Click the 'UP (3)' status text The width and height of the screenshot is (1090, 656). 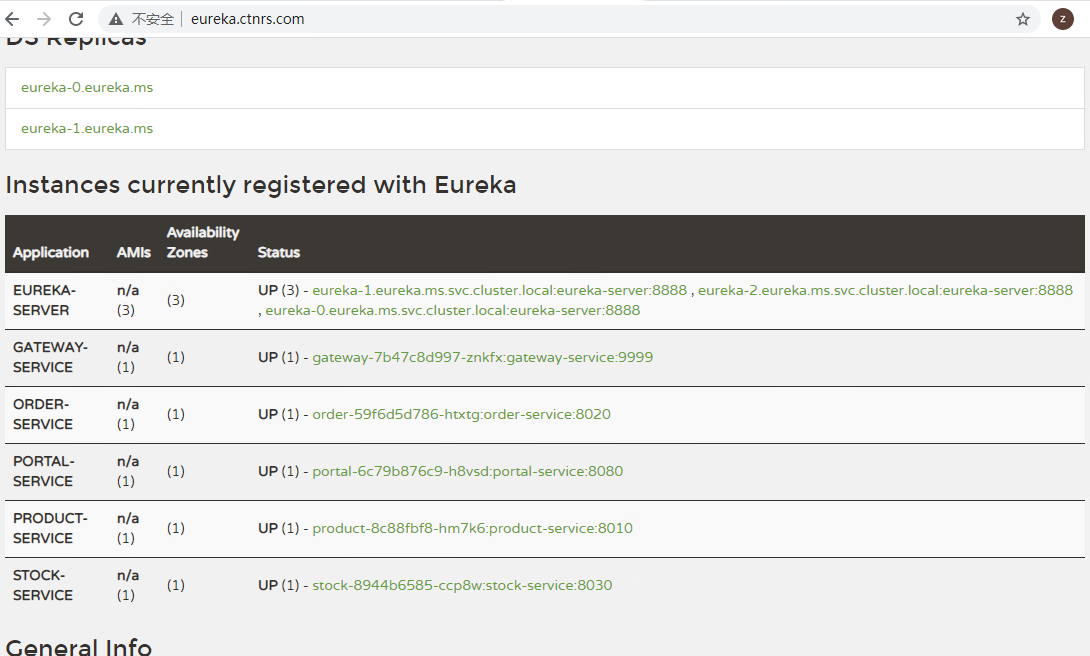[279, 290]
